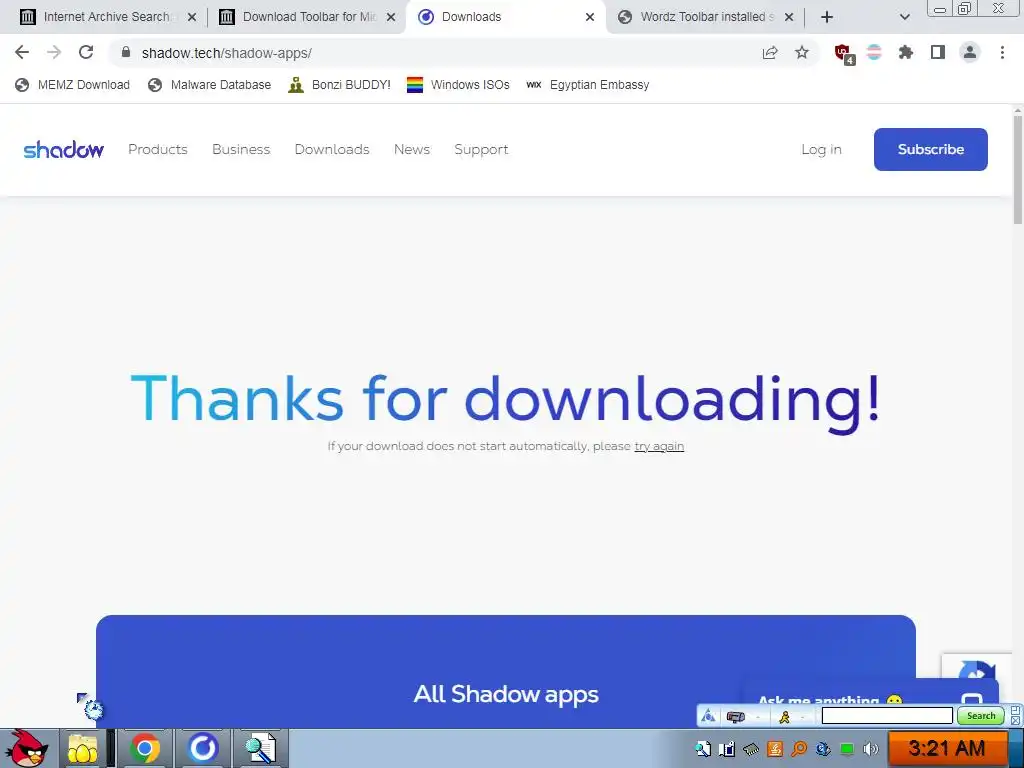Click the green Search button
This screenshot has height=768, width=1024.
[x=981, y=716]
